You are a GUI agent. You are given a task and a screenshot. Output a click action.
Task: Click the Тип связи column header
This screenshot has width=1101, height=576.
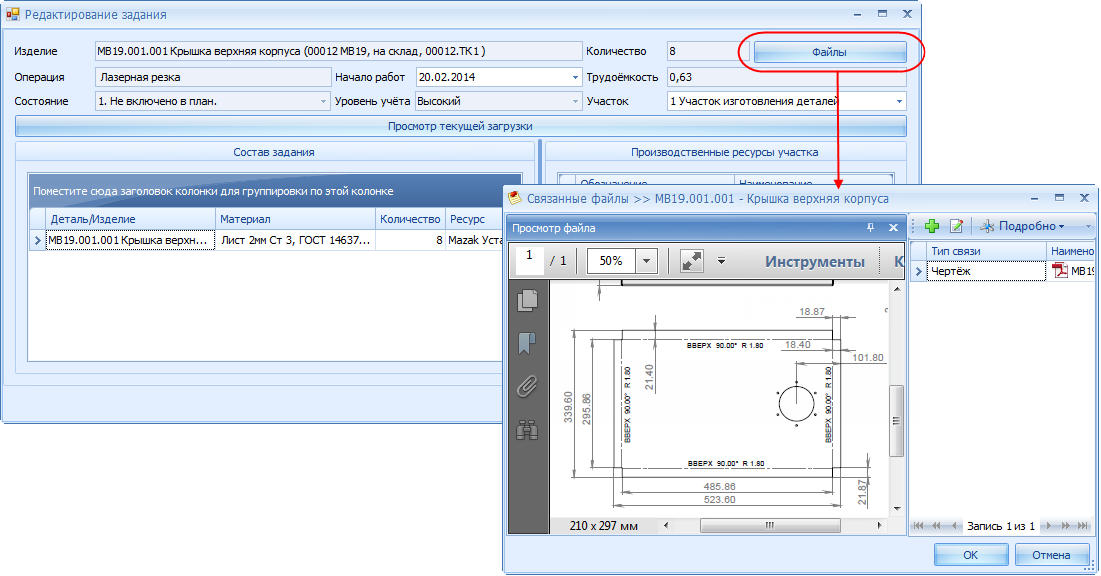coord(987,251)
